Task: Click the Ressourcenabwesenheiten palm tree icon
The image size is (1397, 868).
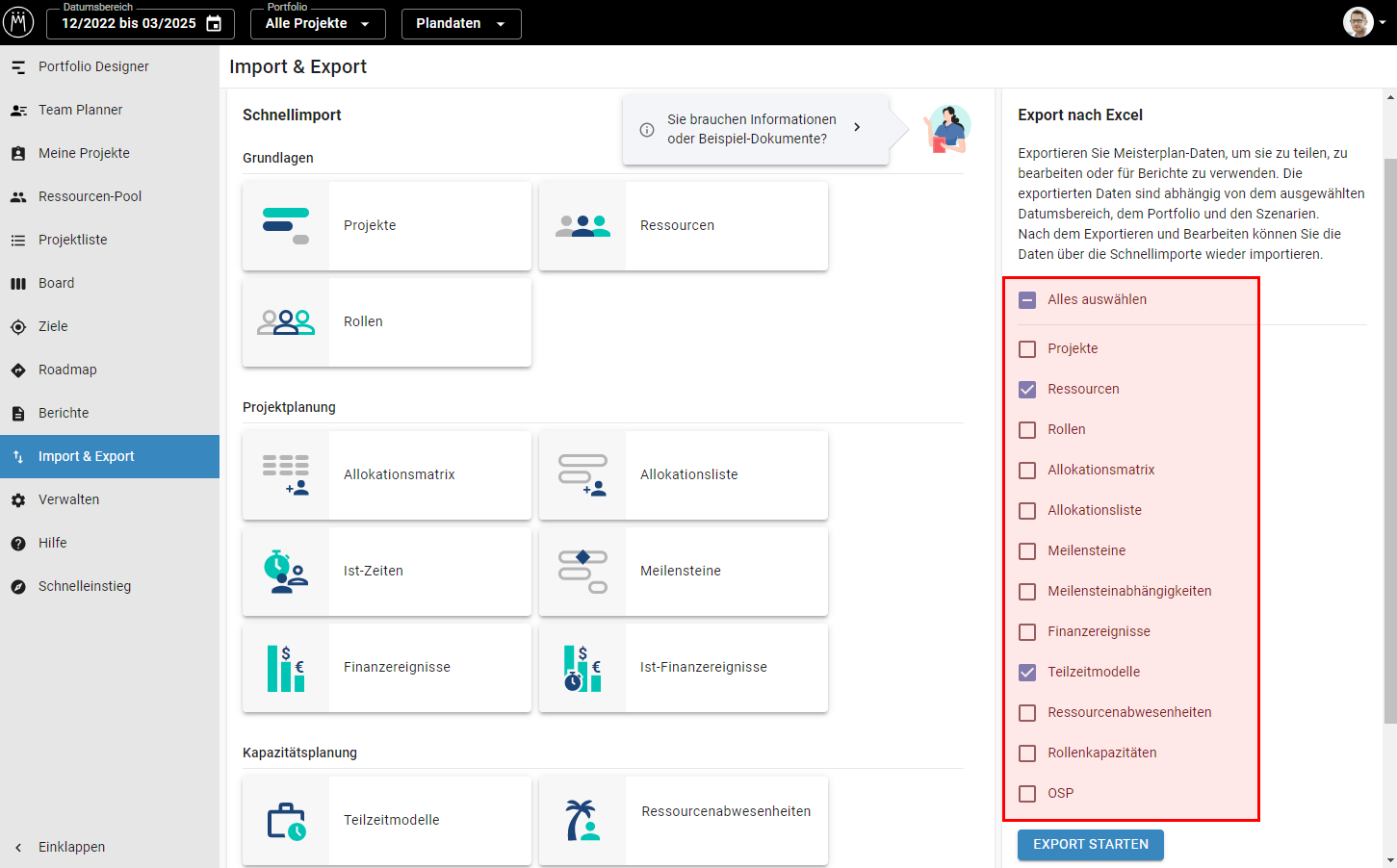Action: pos(582,821)
